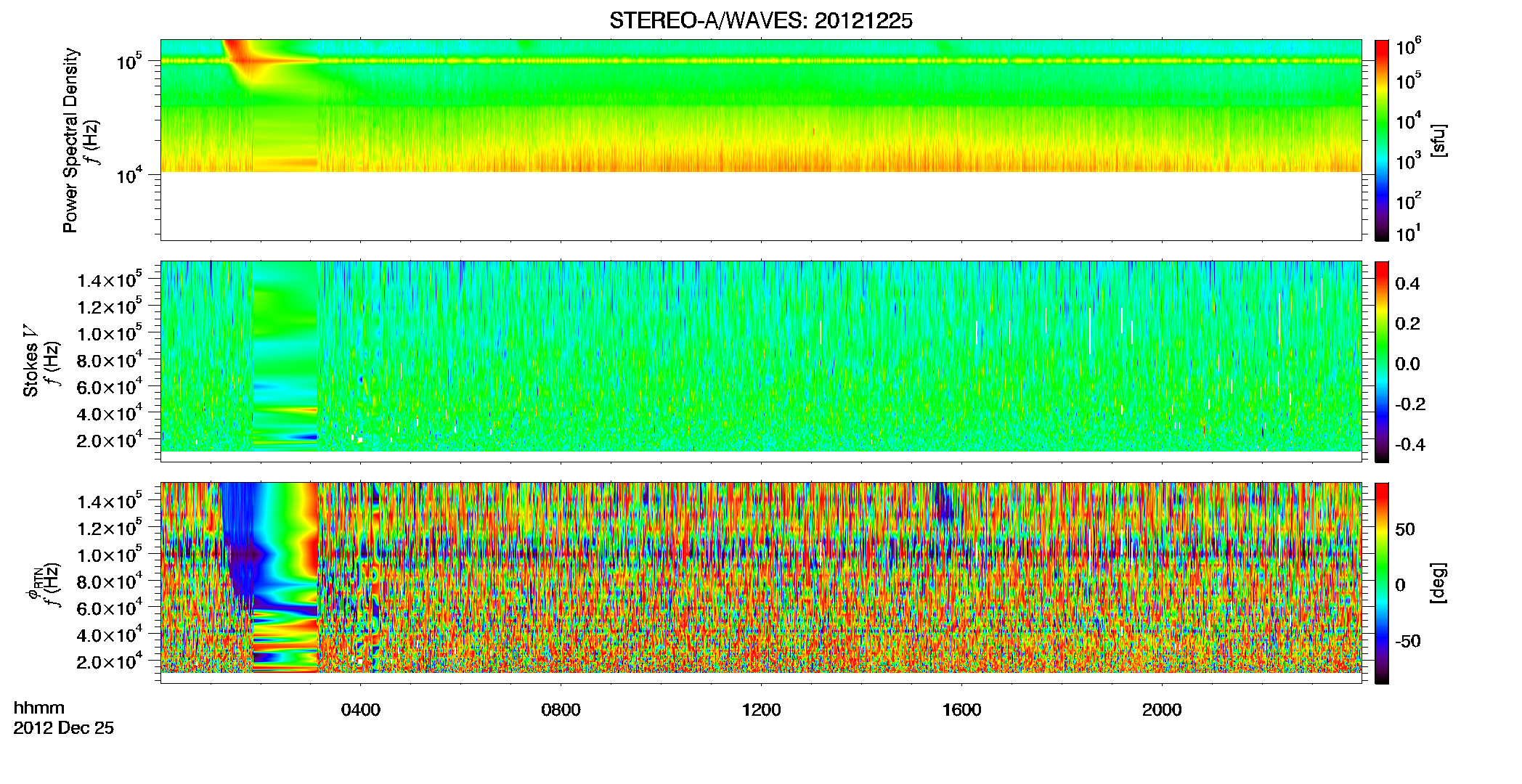Click the Stokes V colorbar

(x=1381, y=362)
